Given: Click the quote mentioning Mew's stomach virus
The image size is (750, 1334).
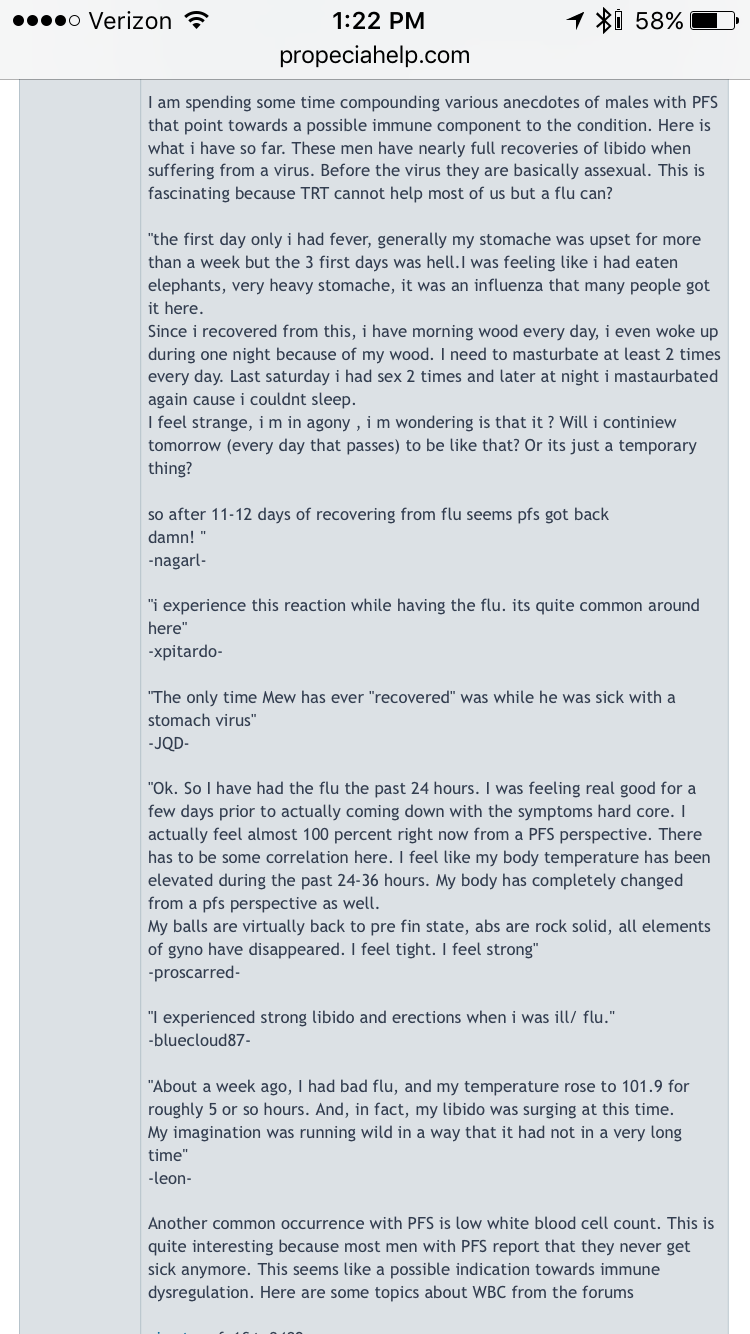Looking at the screenshot, I should tap(412, 709).
